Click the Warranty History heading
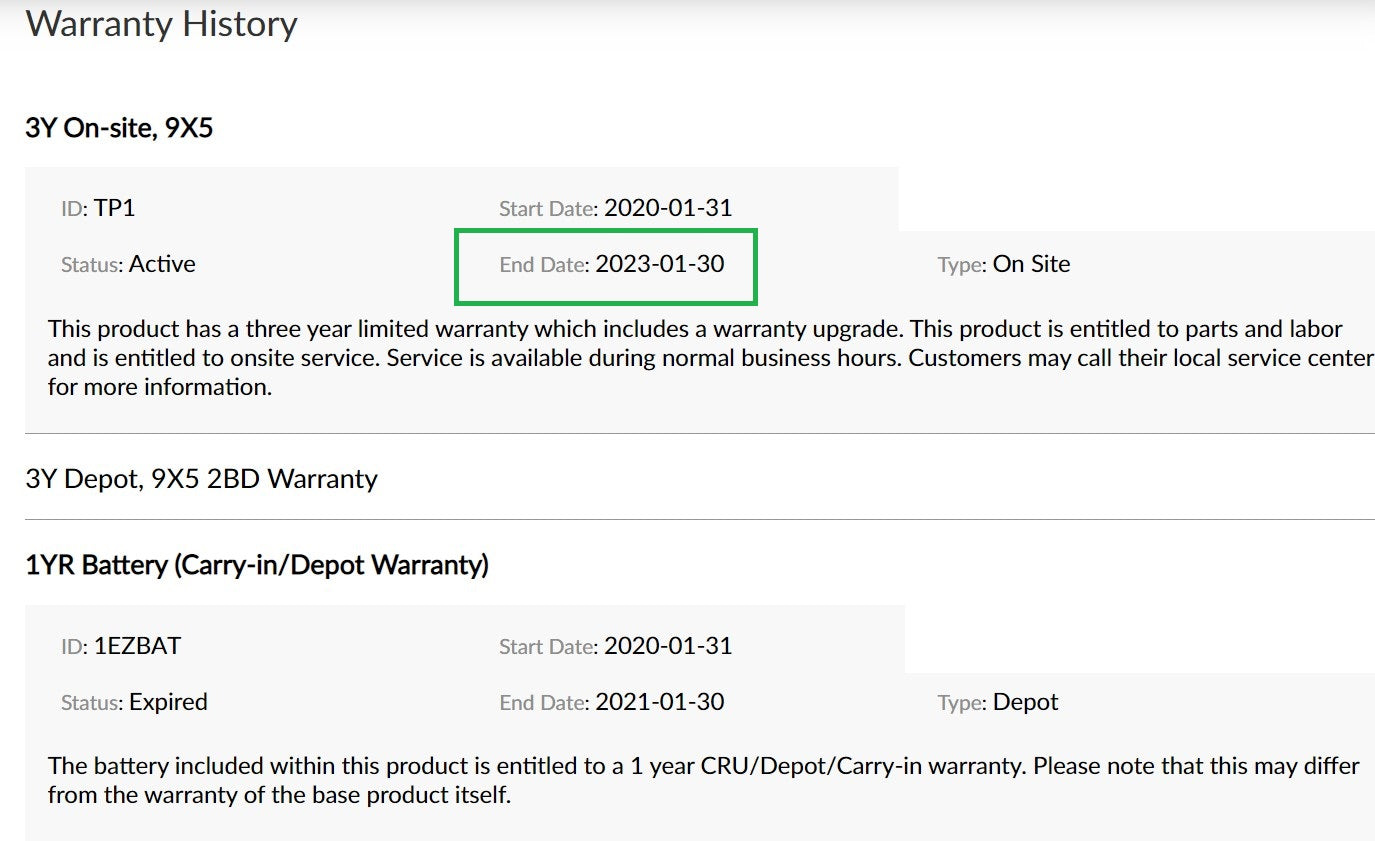The image size is (1375, 841). click(161, 23)
